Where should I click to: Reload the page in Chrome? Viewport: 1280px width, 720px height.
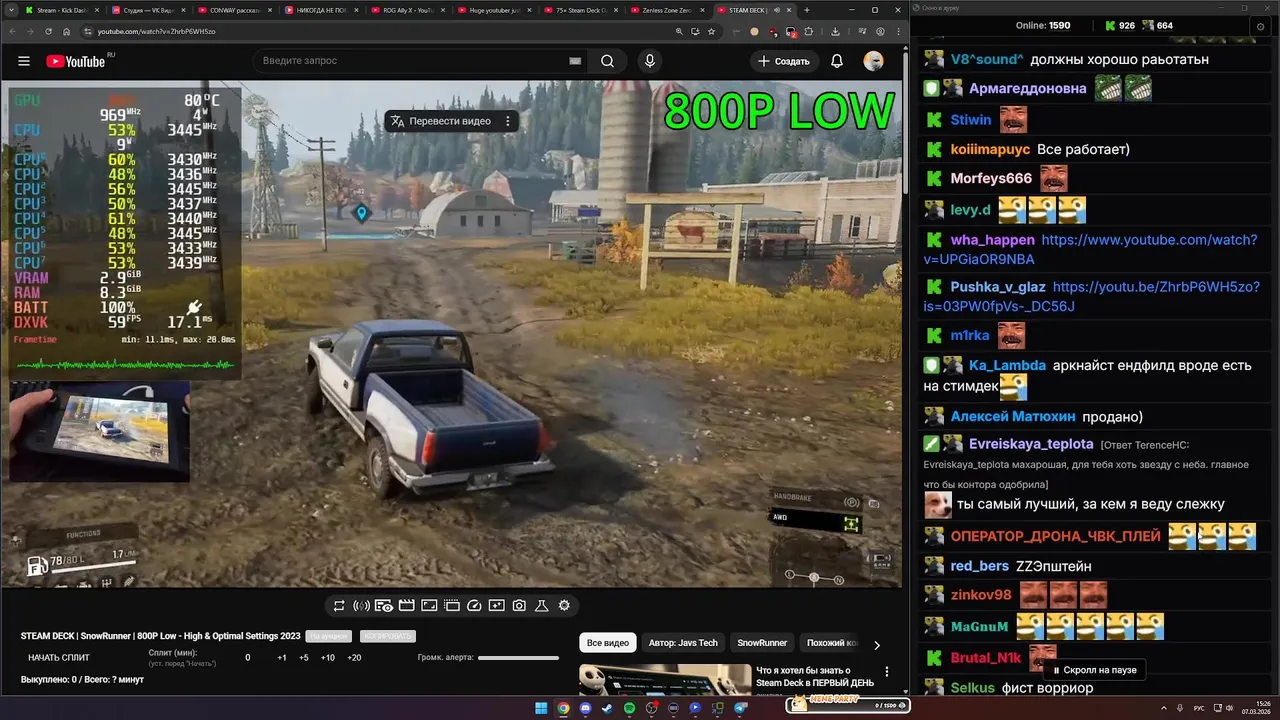pos(49,31)
